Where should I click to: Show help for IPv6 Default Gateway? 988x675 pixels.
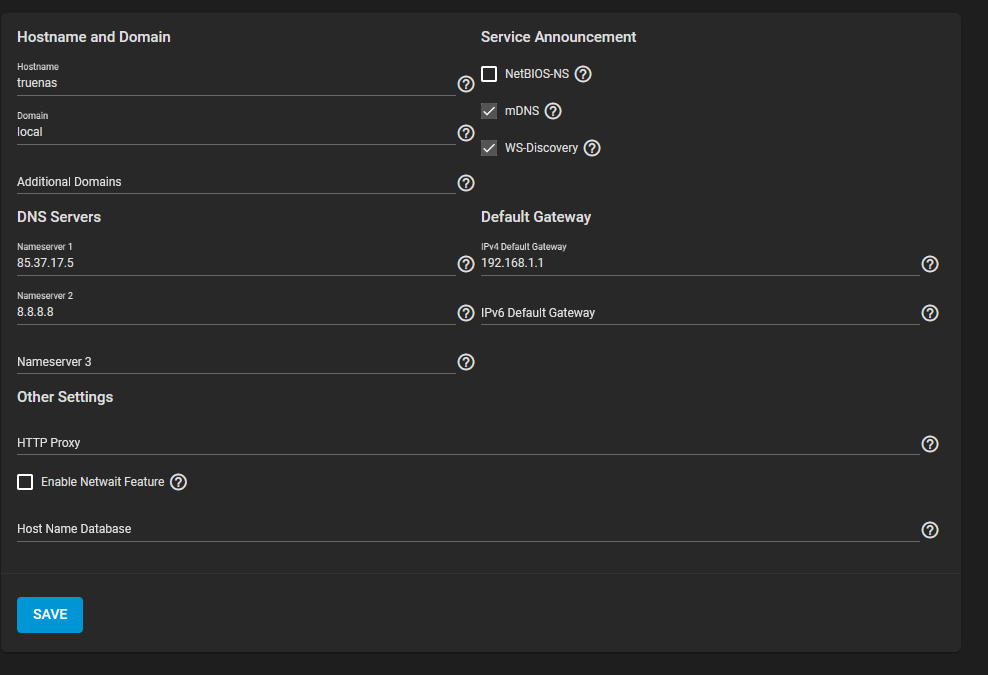pyautogui.click(x=929, y=313)
